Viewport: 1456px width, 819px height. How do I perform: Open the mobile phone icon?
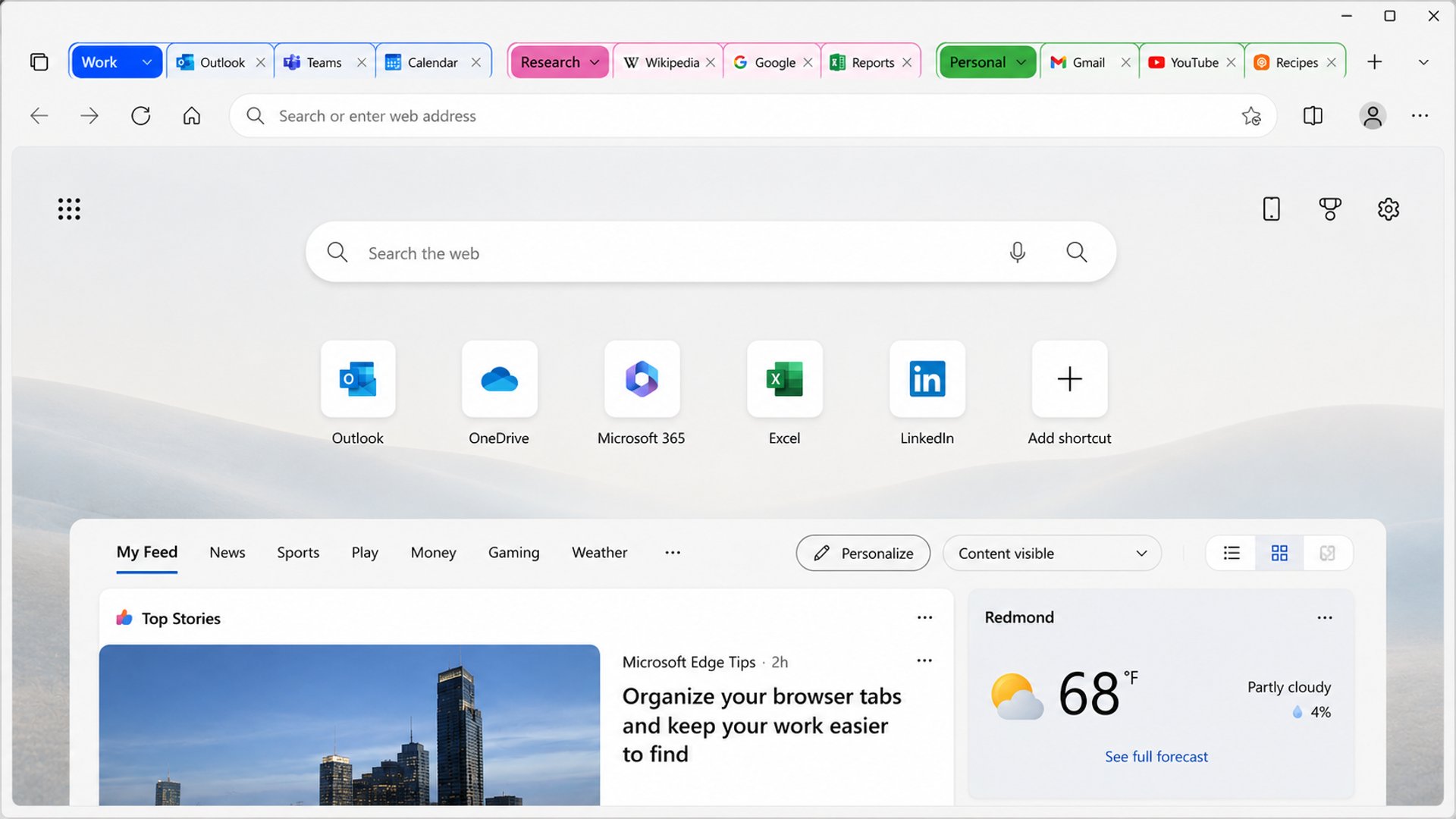tap(1272, 209)
